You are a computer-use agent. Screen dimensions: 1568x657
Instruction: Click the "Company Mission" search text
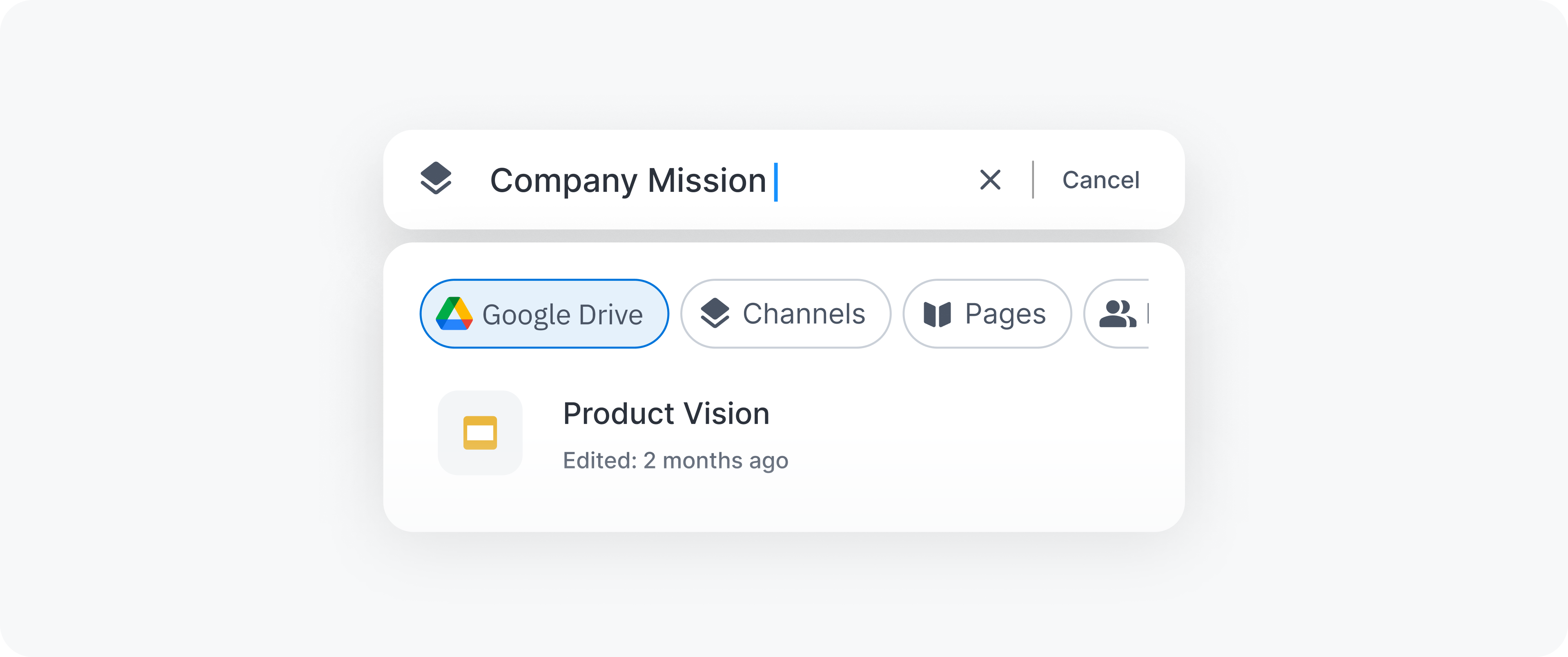[628, 181]
